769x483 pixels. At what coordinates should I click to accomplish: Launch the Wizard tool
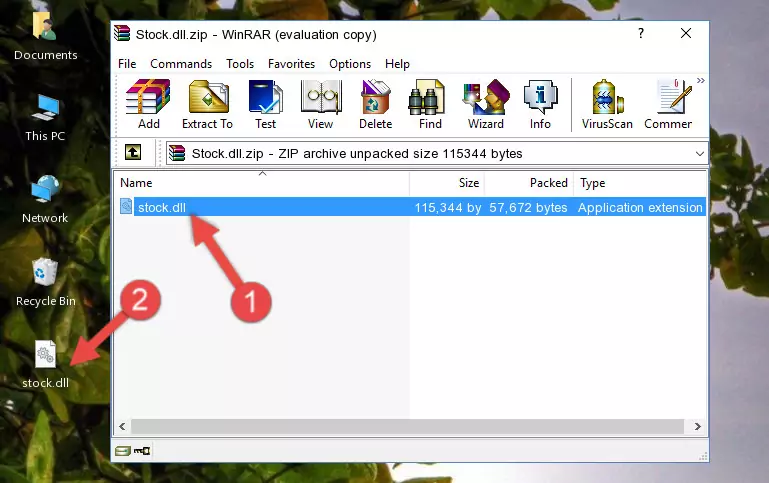click(x=486, y=104)
